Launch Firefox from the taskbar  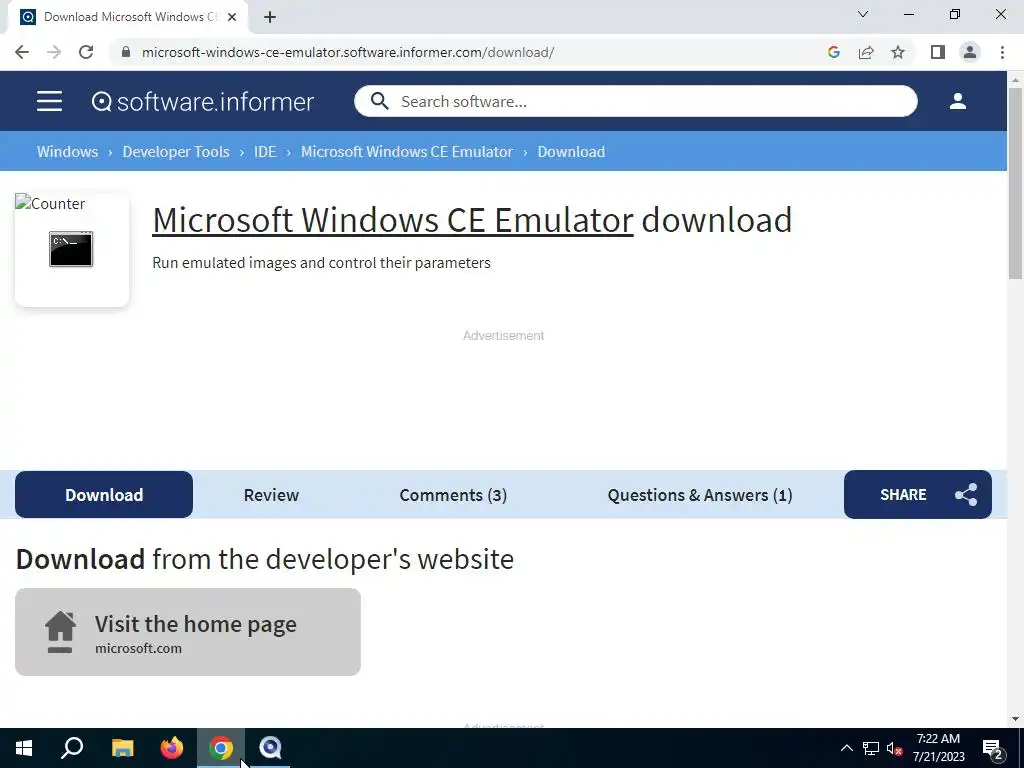pyautogui.click(x=172, y=748)
